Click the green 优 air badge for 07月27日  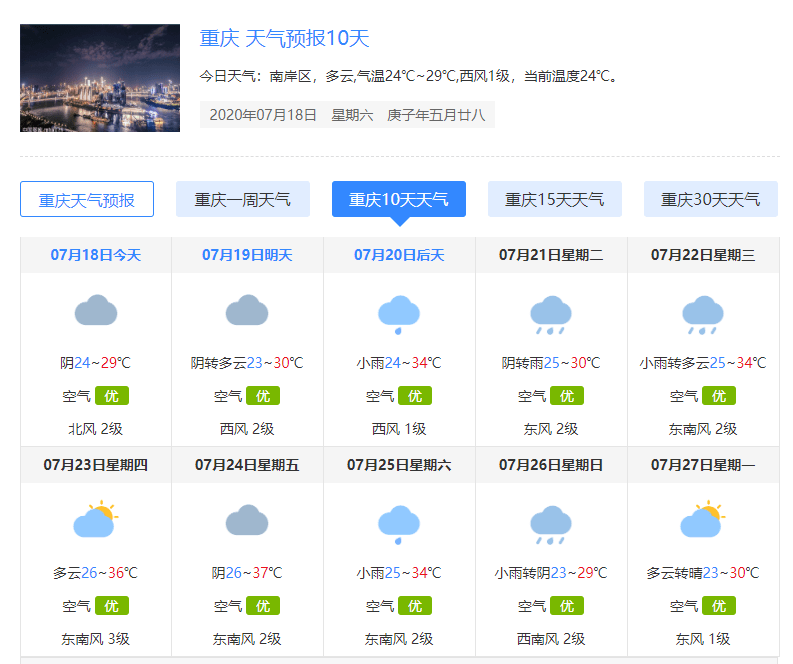(718, 606)
